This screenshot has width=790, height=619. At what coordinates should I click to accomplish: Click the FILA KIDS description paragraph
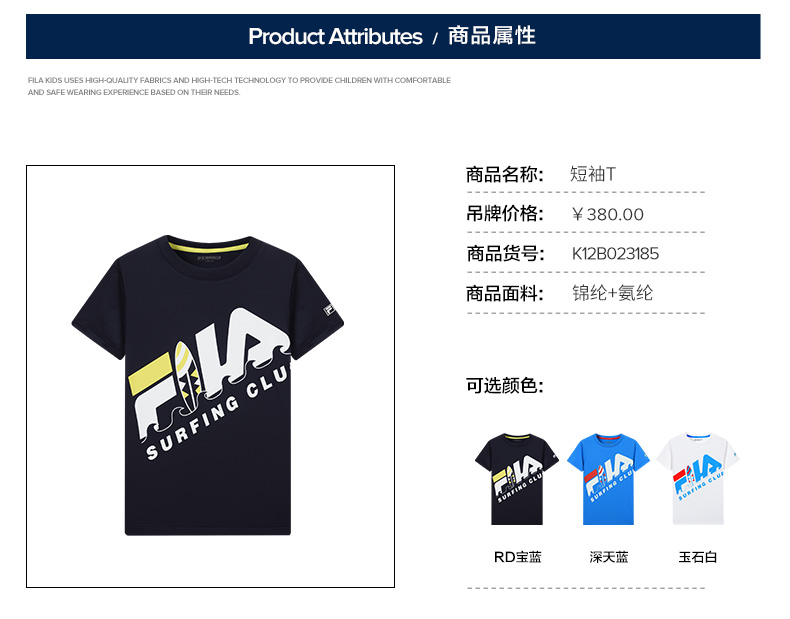point(239,86)
